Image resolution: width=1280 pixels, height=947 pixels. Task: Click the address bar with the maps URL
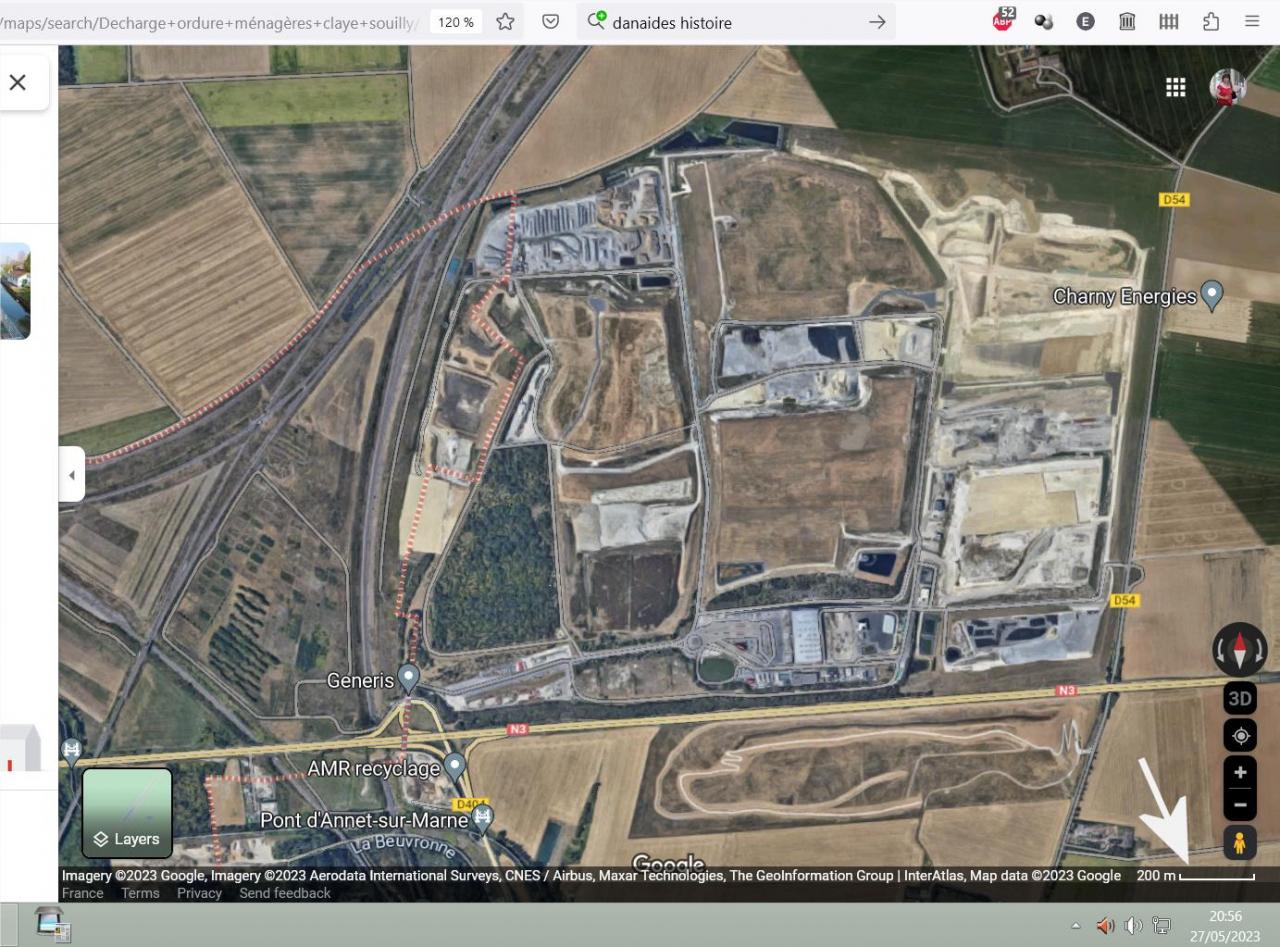(210, 22)
